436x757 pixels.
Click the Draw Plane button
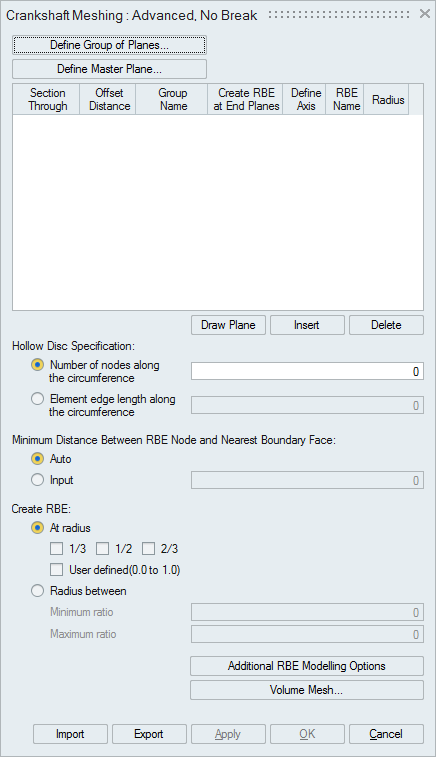pos(228,325)
